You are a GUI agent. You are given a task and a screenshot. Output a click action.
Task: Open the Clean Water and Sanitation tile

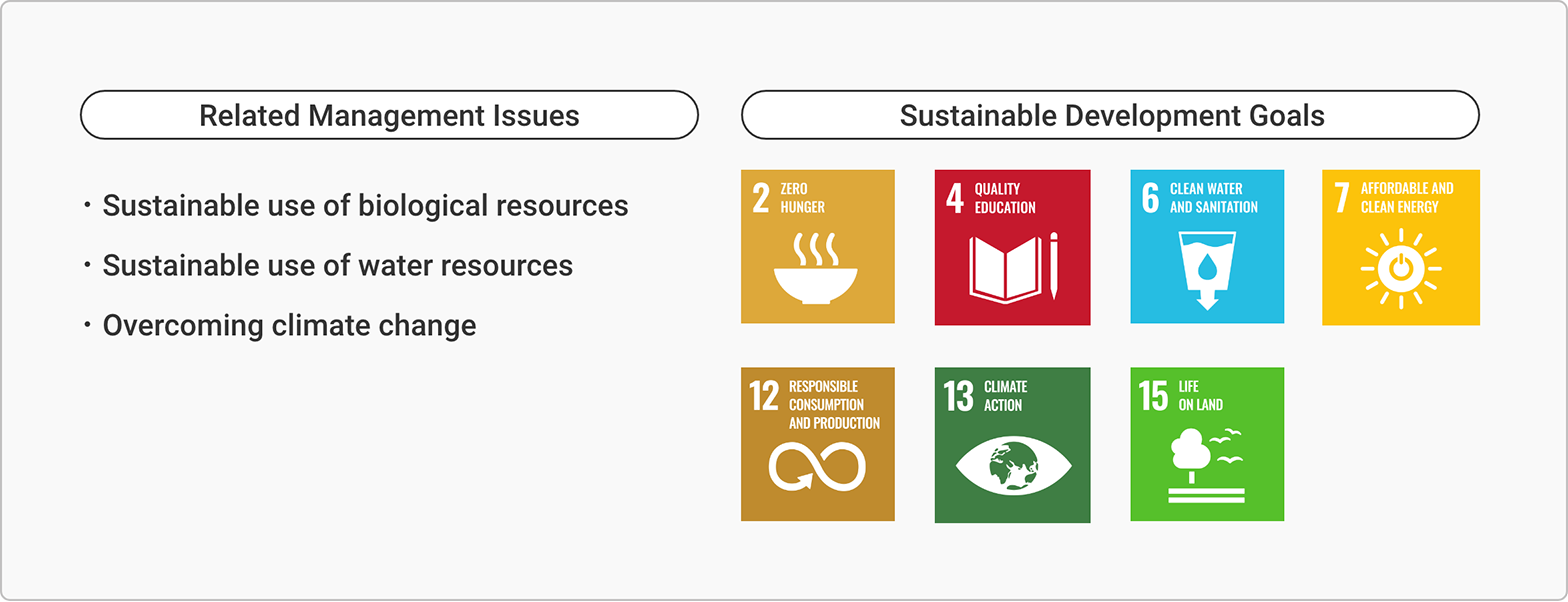pyautogui.click(x=1207, y=246)
